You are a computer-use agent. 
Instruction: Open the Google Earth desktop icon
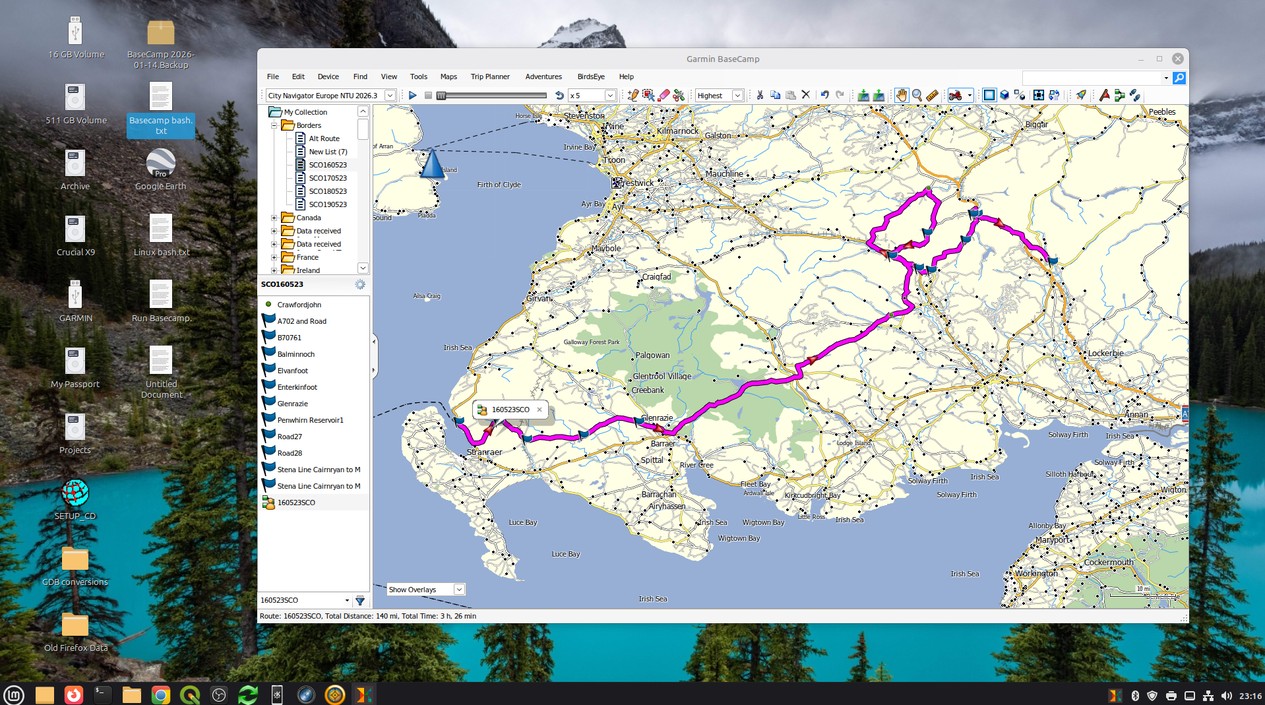point(160,170)
